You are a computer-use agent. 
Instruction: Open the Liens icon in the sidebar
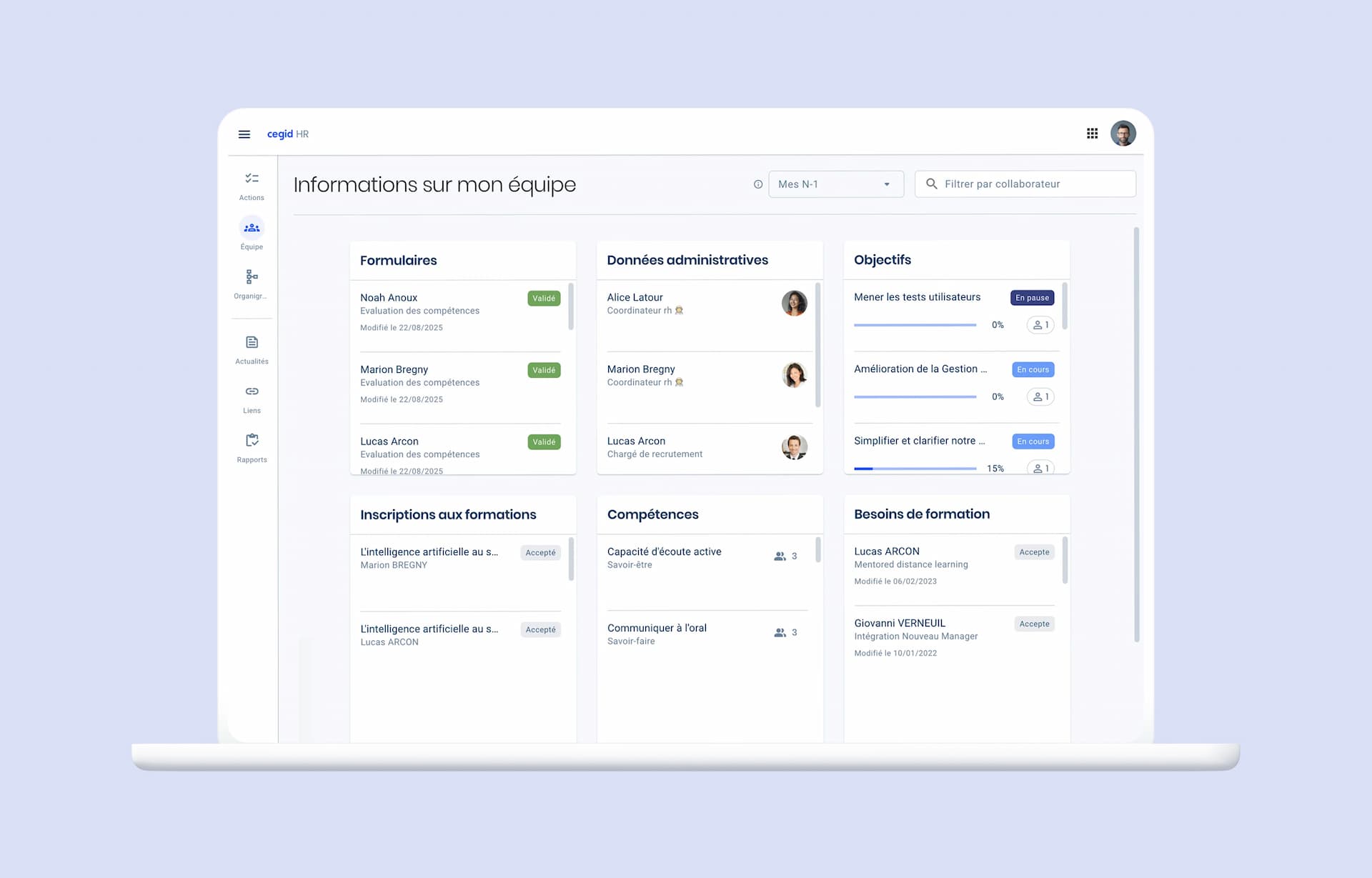pyautogui.click(x=251, y=391)
